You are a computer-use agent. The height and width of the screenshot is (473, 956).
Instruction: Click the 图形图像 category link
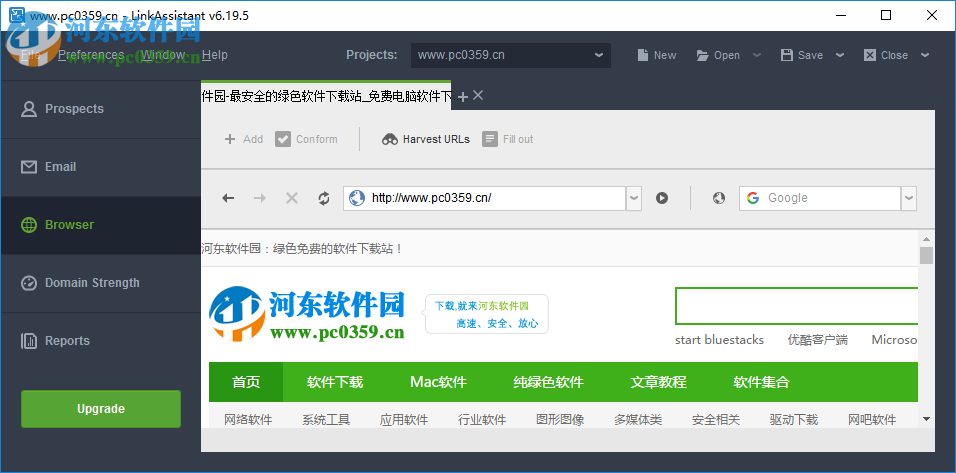click(560, 419)
